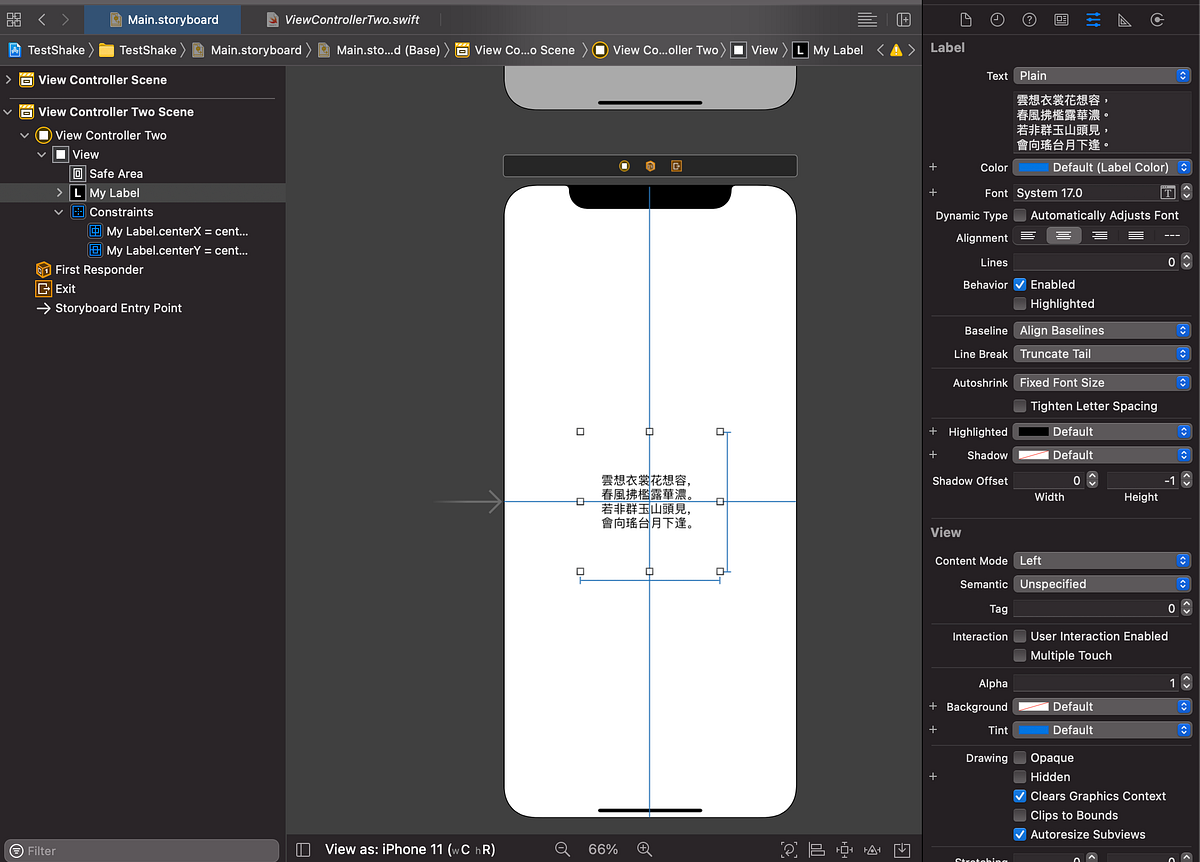Toggle the document outline sidebar icon
Image resolution: width=1200 pixels, height=862 pixels.
pyautogui.click(x=304, y=849)
